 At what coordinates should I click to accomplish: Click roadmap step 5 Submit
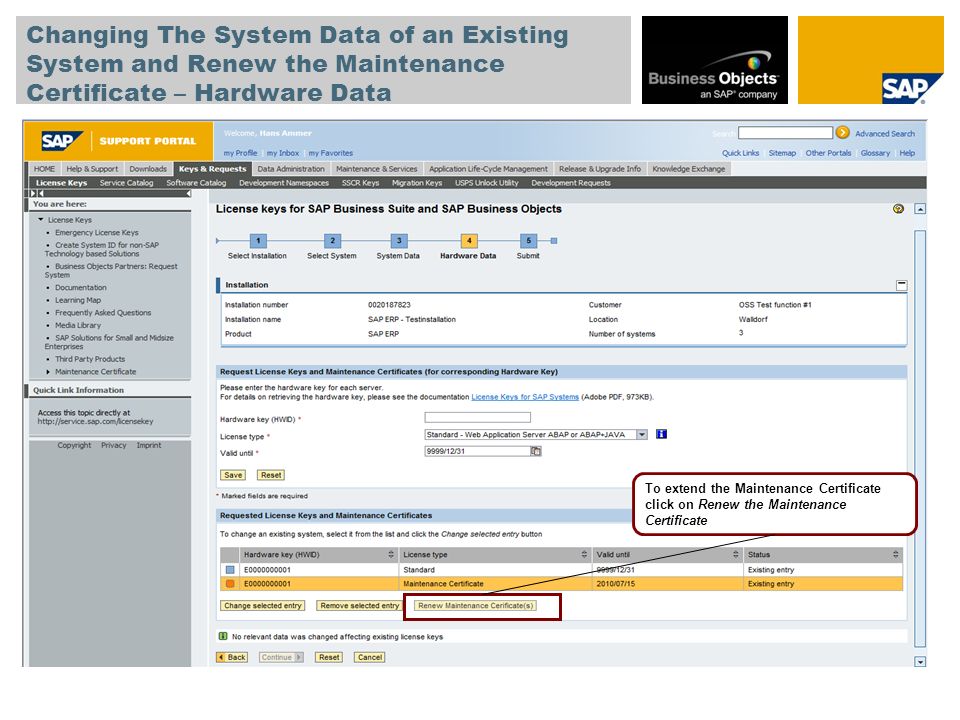point(528,241)
